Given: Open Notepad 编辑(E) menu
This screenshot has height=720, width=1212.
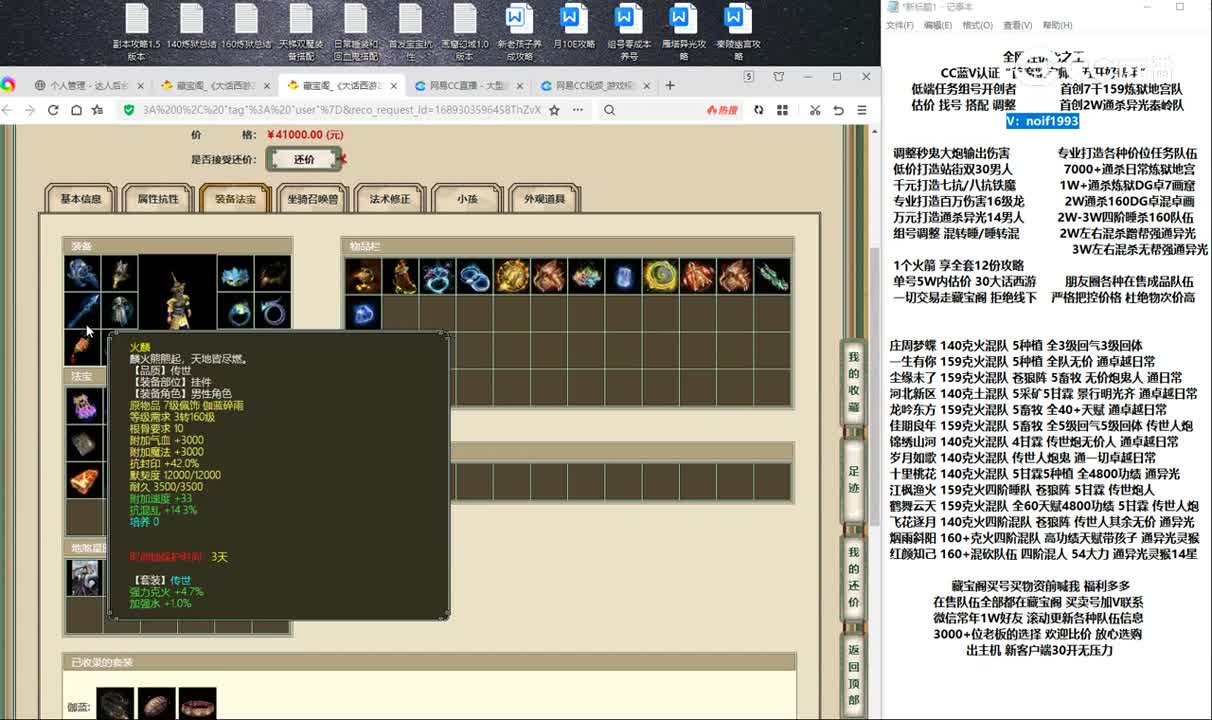Looking at the screenshot, I should [x=938, y=25].
